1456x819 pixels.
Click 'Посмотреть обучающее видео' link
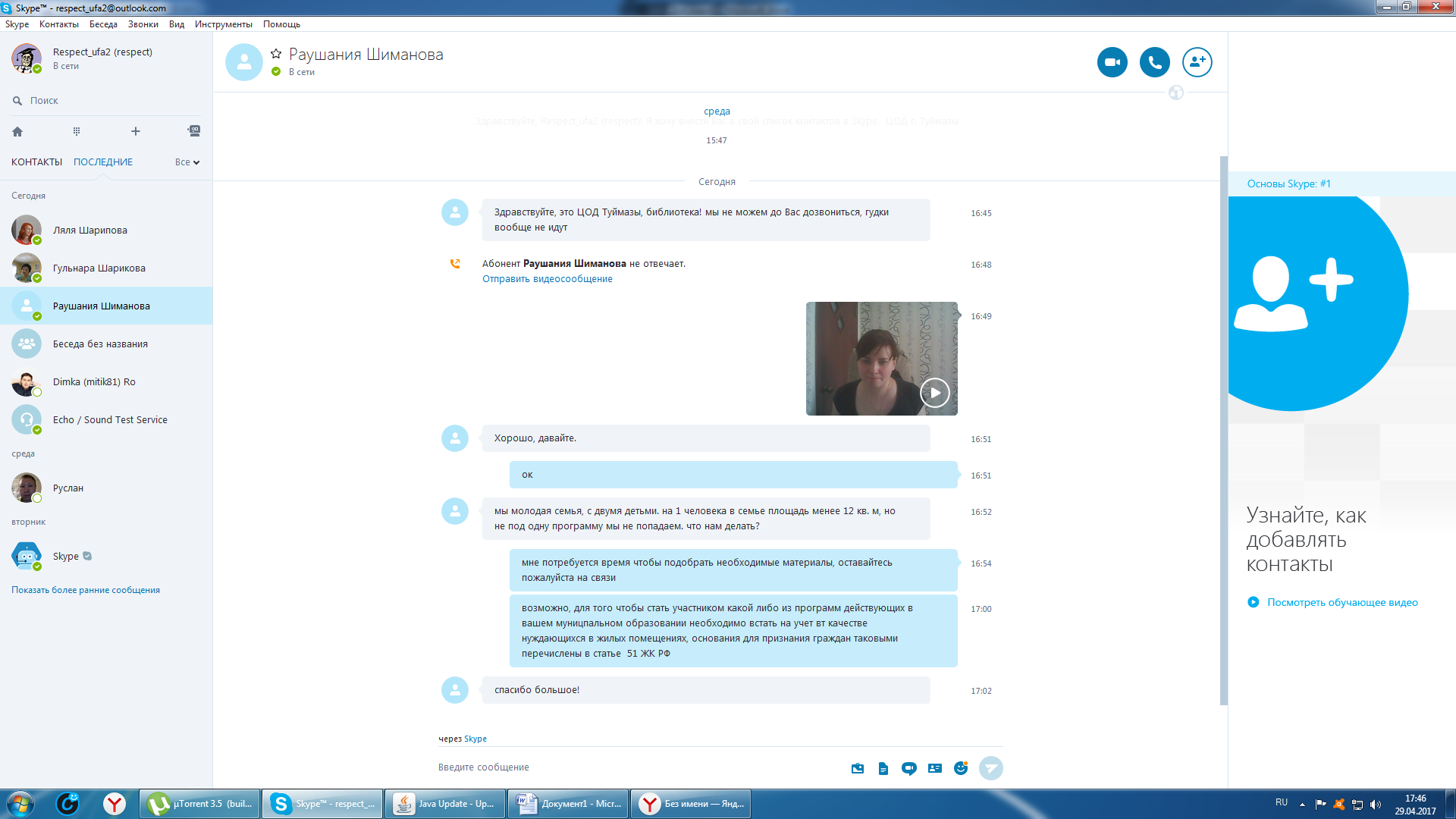coord(1342,603)
